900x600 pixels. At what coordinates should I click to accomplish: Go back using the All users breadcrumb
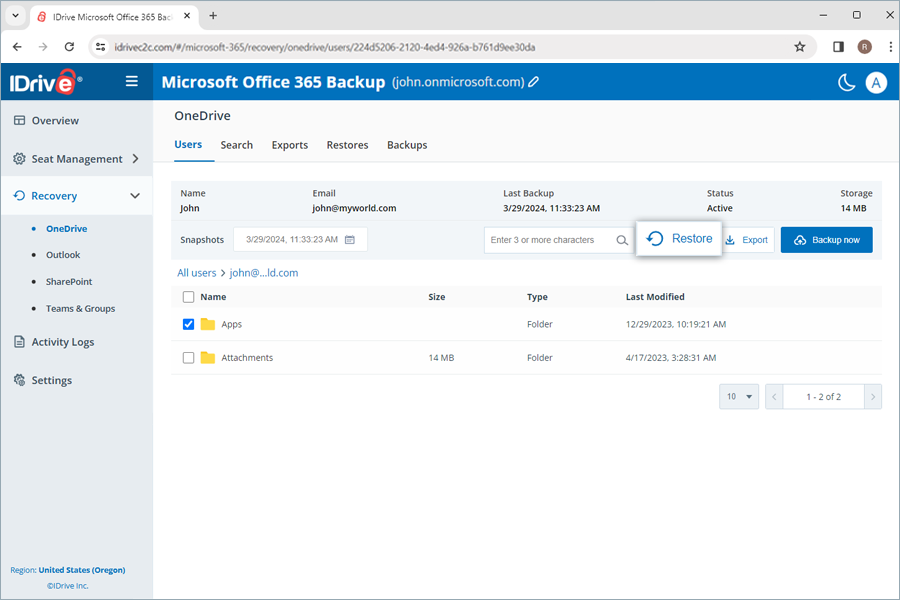click(x=196, y=272)
